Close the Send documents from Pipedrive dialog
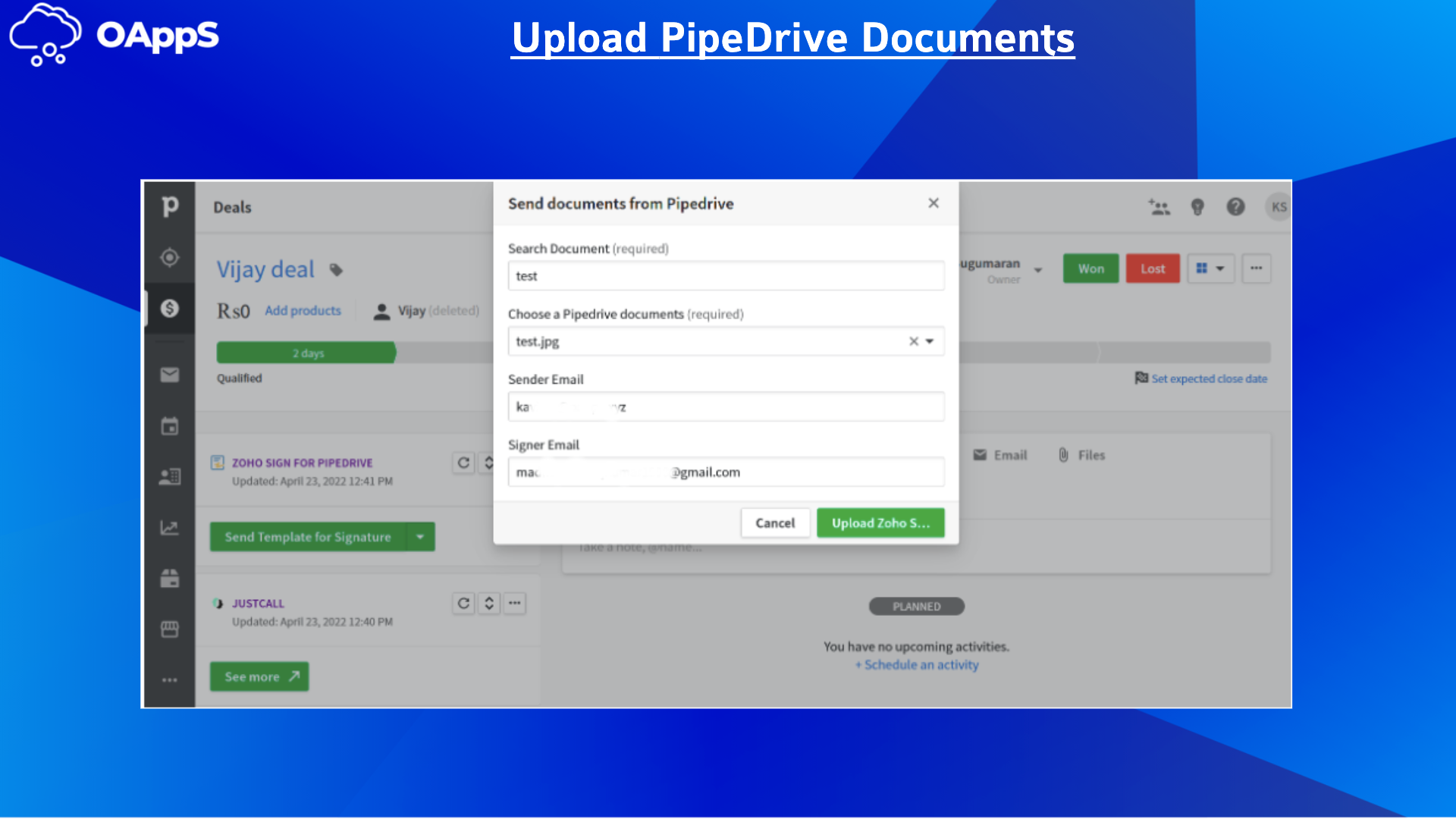 pyautogui.click(x=934, y=203)
